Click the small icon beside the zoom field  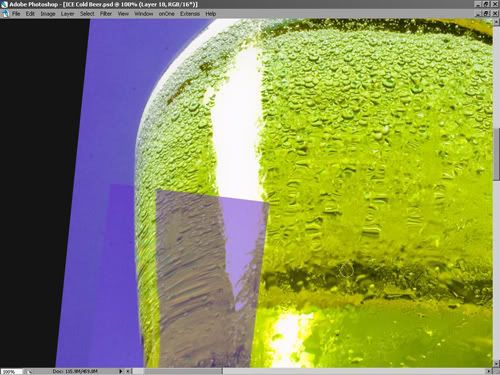click(x=29, y=371)
